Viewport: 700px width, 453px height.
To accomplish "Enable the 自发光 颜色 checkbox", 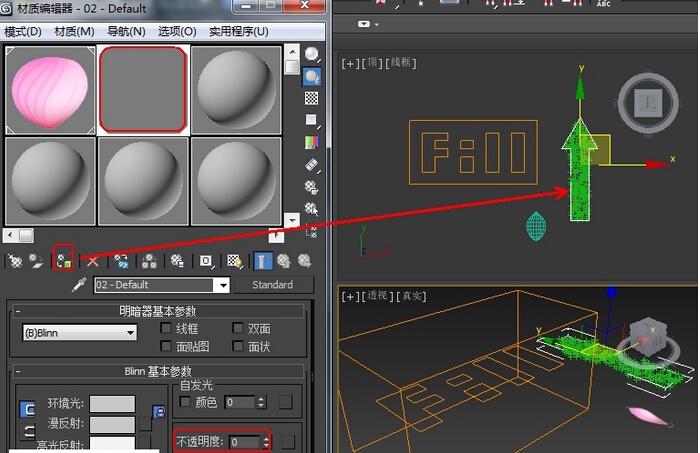I will click(x=185, y=402).
